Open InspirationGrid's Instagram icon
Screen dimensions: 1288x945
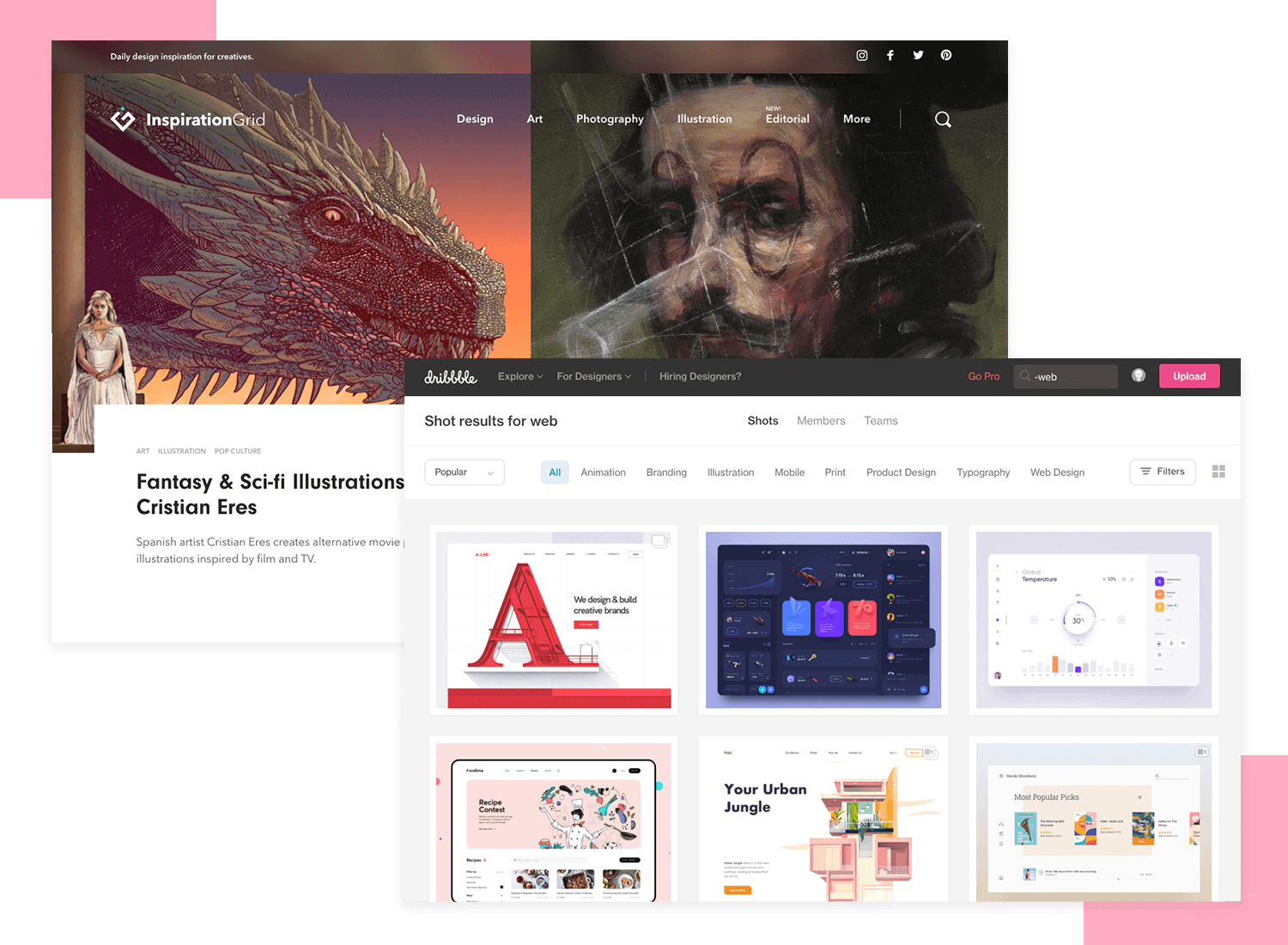(862, 56)
